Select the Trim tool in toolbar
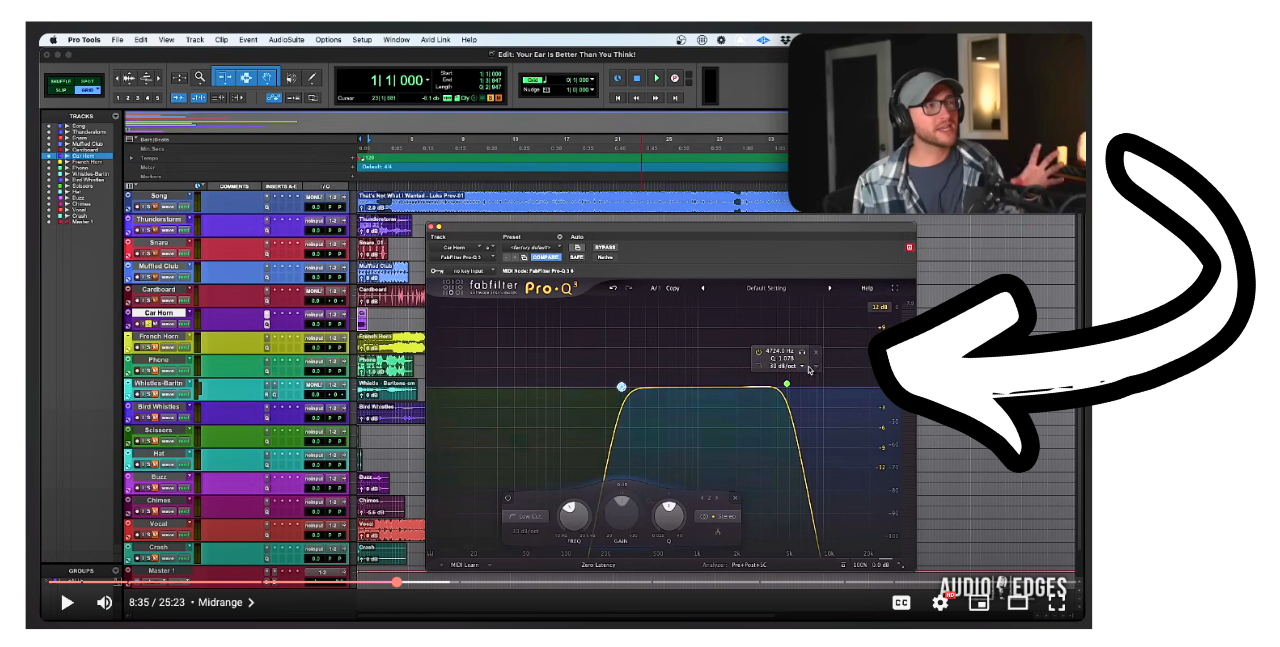Screen dimensions: 1280x647 click(223, 77)
